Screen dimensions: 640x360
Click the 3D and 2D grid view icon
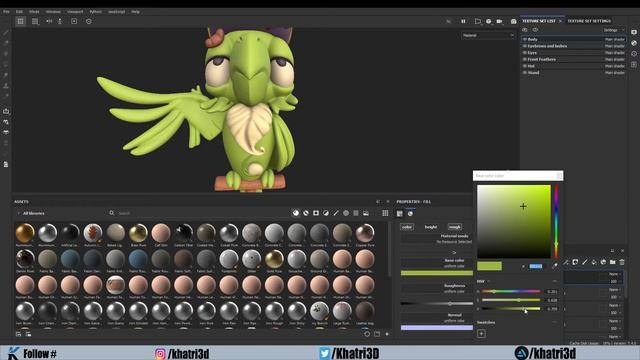tap(20, 21)
